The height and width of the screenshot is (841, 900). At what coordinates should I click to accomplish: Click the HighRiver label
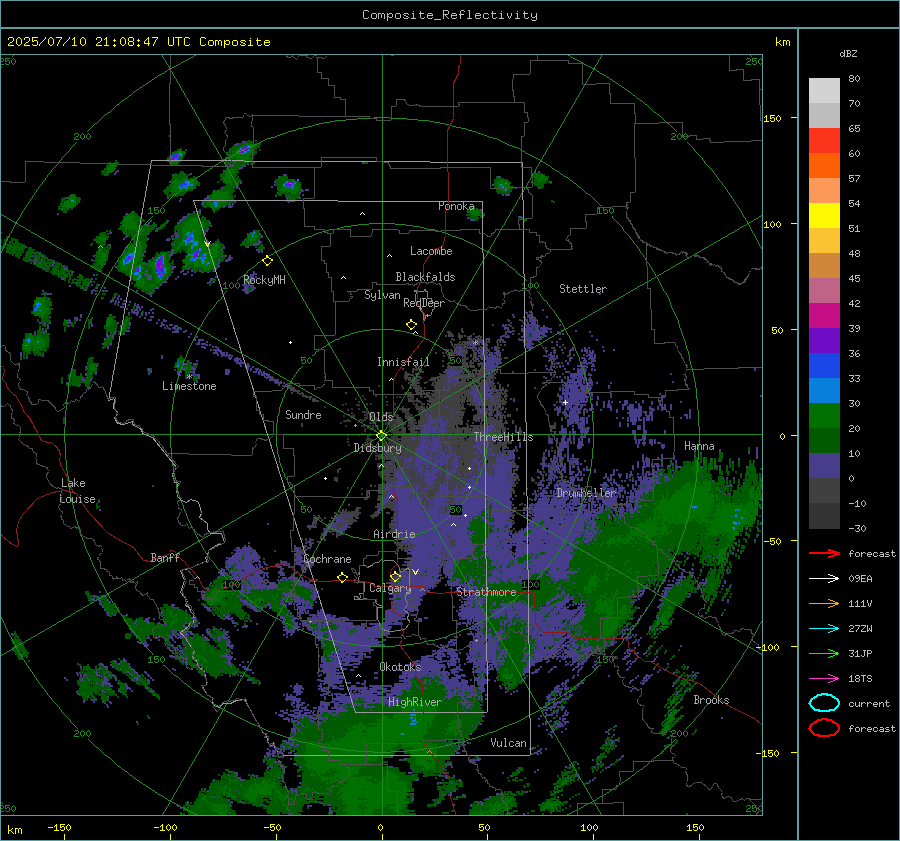pyautogui.click(x=414, y=702)
